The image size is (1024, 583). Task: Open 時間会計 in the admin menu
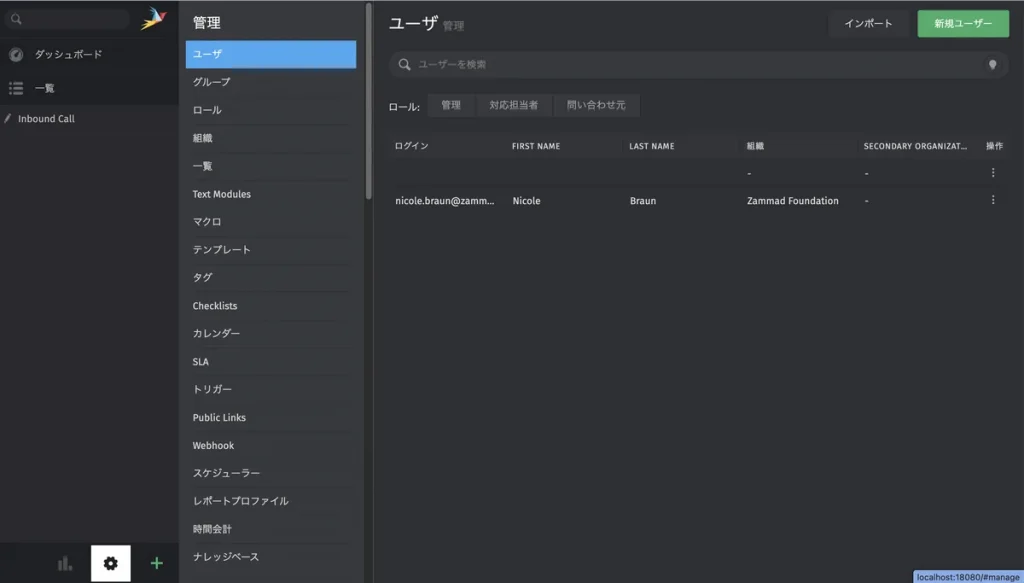(270, 529)
